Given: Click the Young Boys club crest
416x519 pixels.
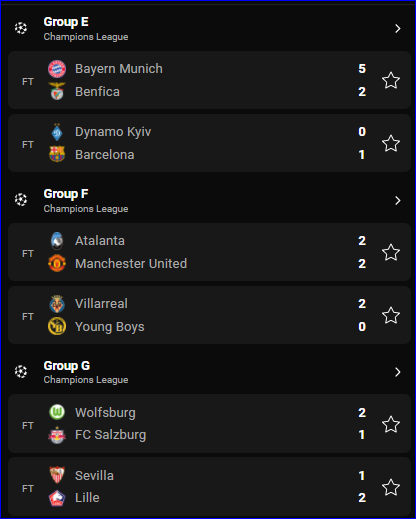Looking at the screenshot, I should tap(57, 326).
